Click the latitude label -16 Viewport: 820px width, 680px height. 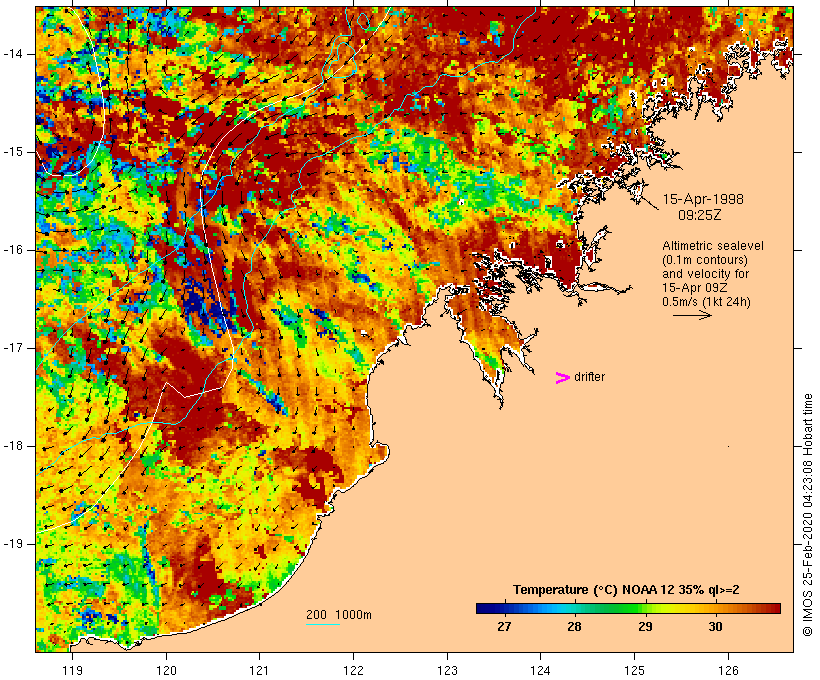click(x=13, y=250)
